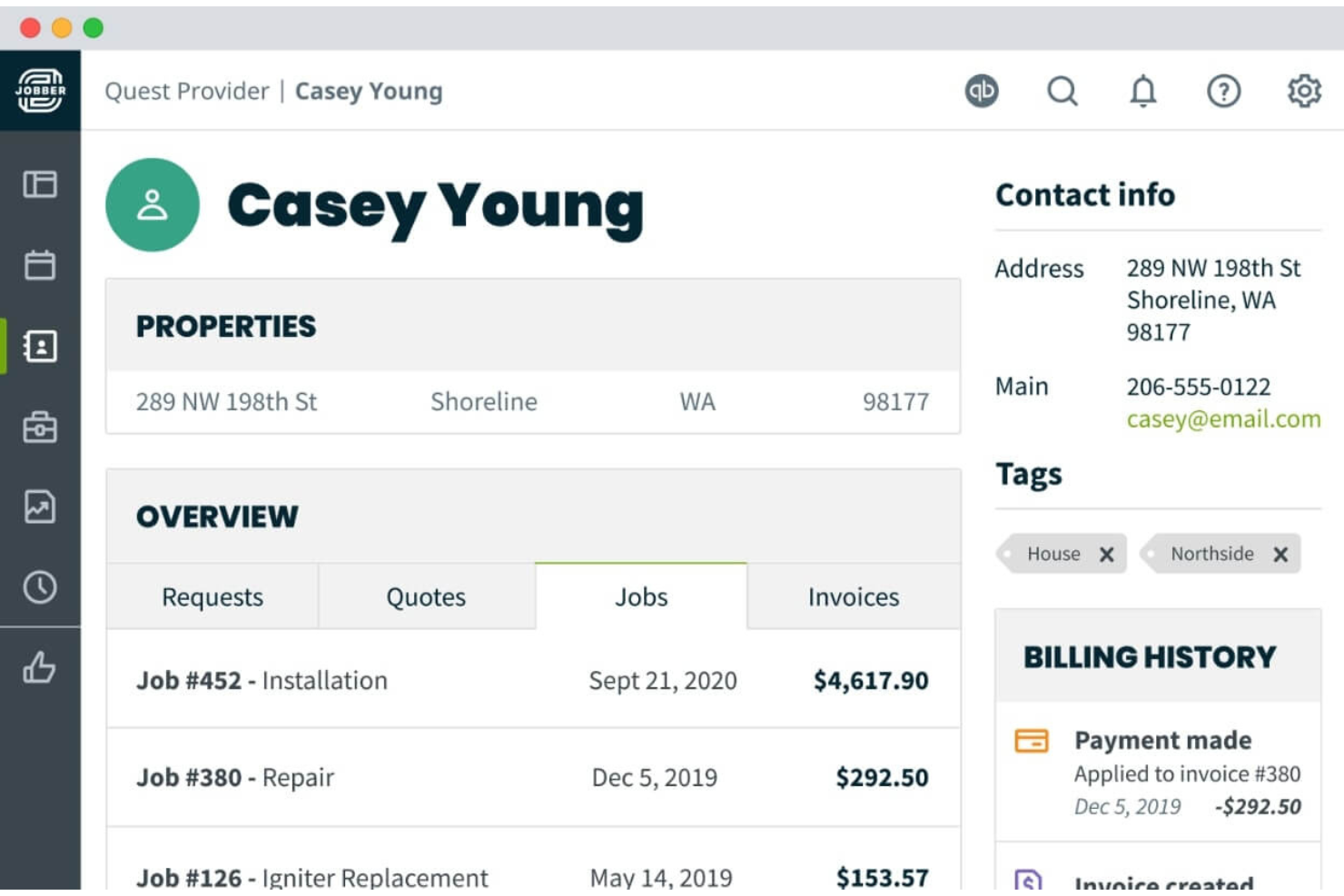This screenshot has width=1344, height=896.
Task: Click Quest Provider breadcrumb
Action: 187,91
